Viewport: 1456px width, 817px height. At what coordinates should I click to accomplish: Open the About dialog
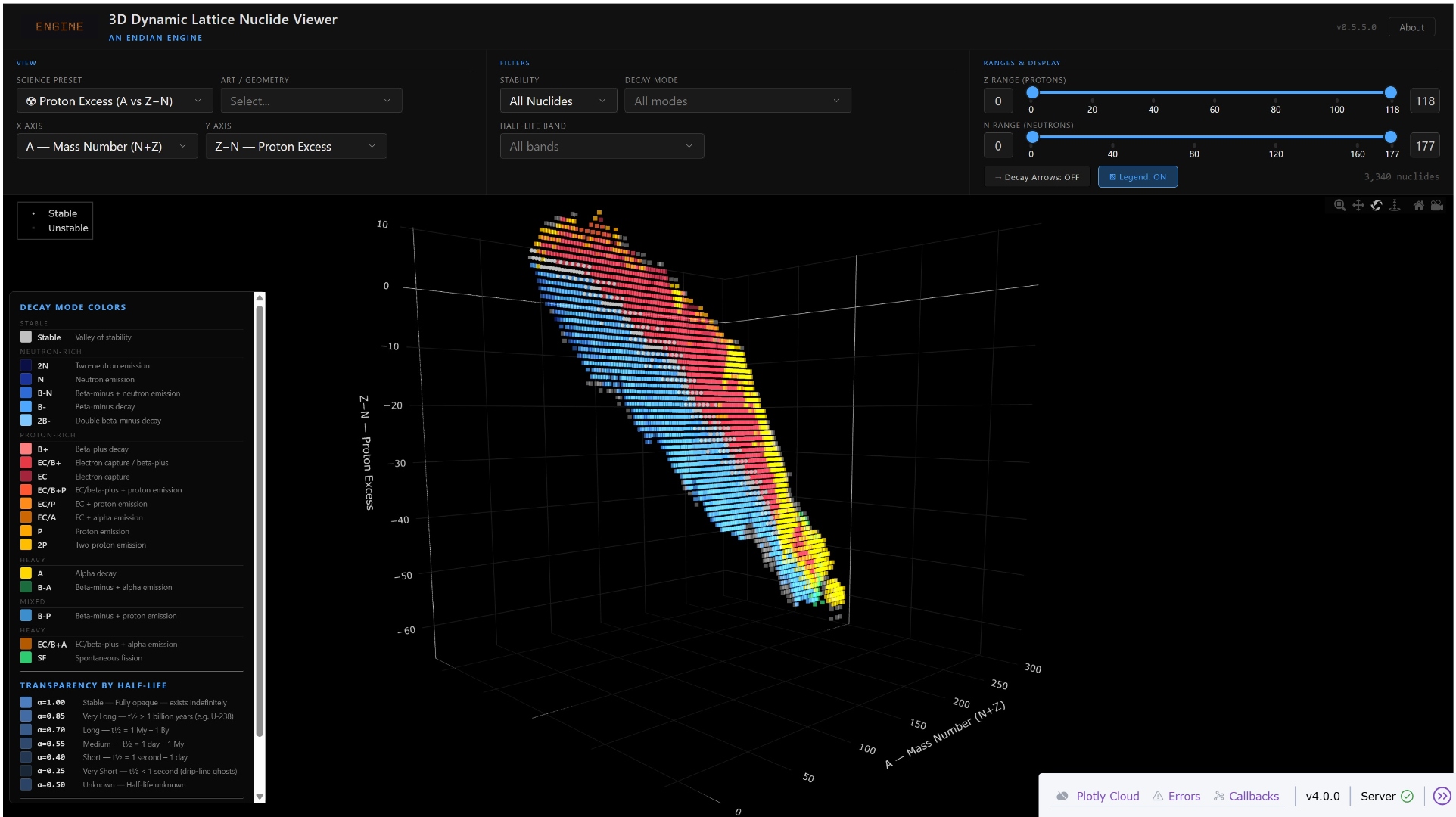click(1411, 26)
